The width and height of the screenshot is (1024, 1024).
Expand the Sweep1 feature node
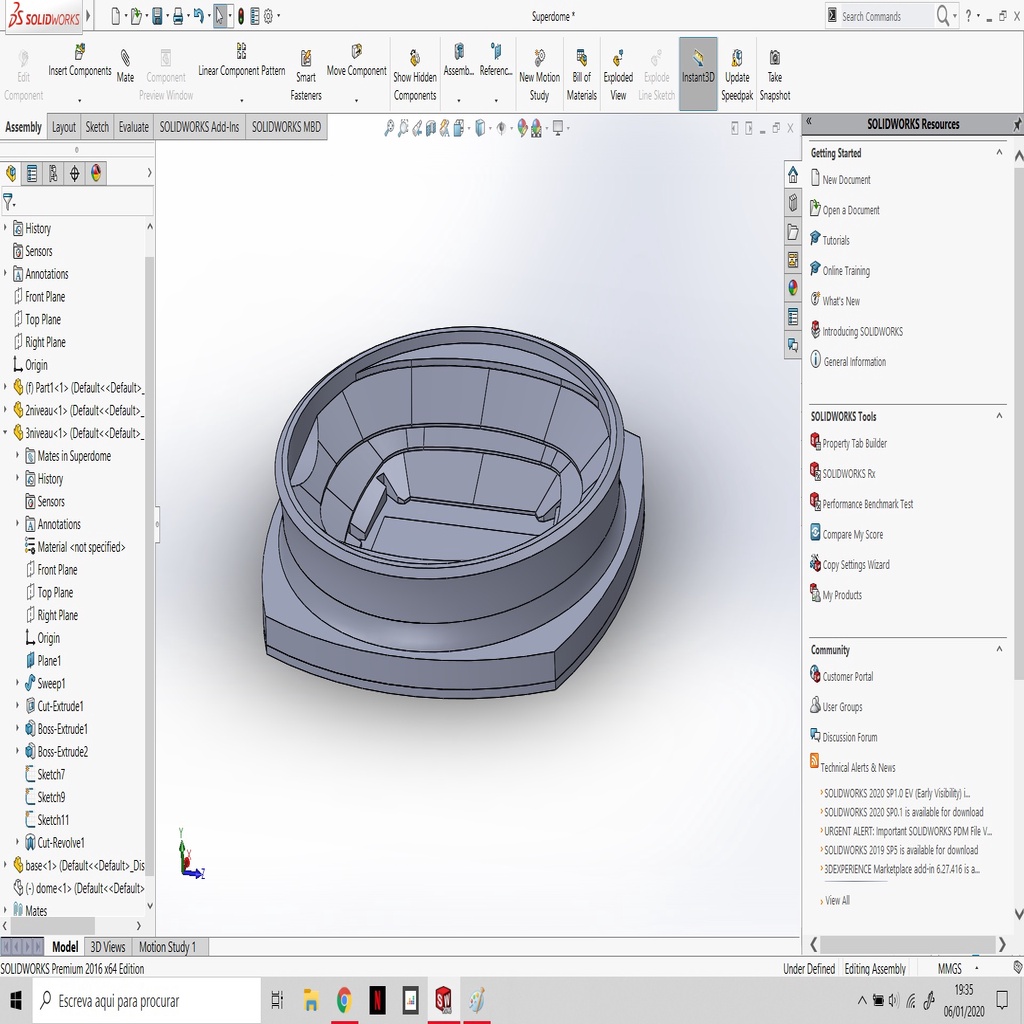pos(18,684)
